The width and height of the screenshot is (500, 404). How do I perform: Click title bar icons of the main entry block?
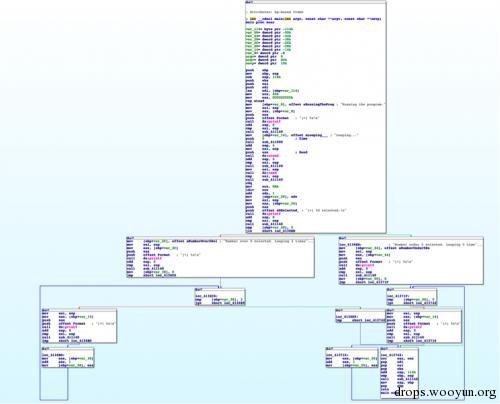[249, 2]
